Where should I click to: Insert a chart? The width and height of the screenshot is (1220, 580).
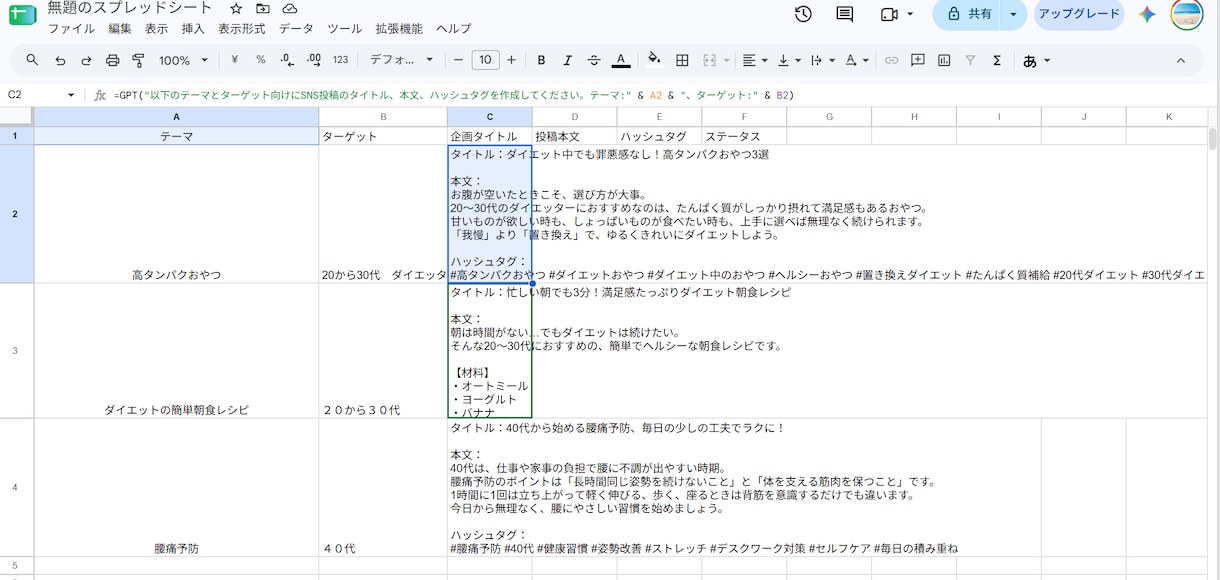click(x=944, y=60)
